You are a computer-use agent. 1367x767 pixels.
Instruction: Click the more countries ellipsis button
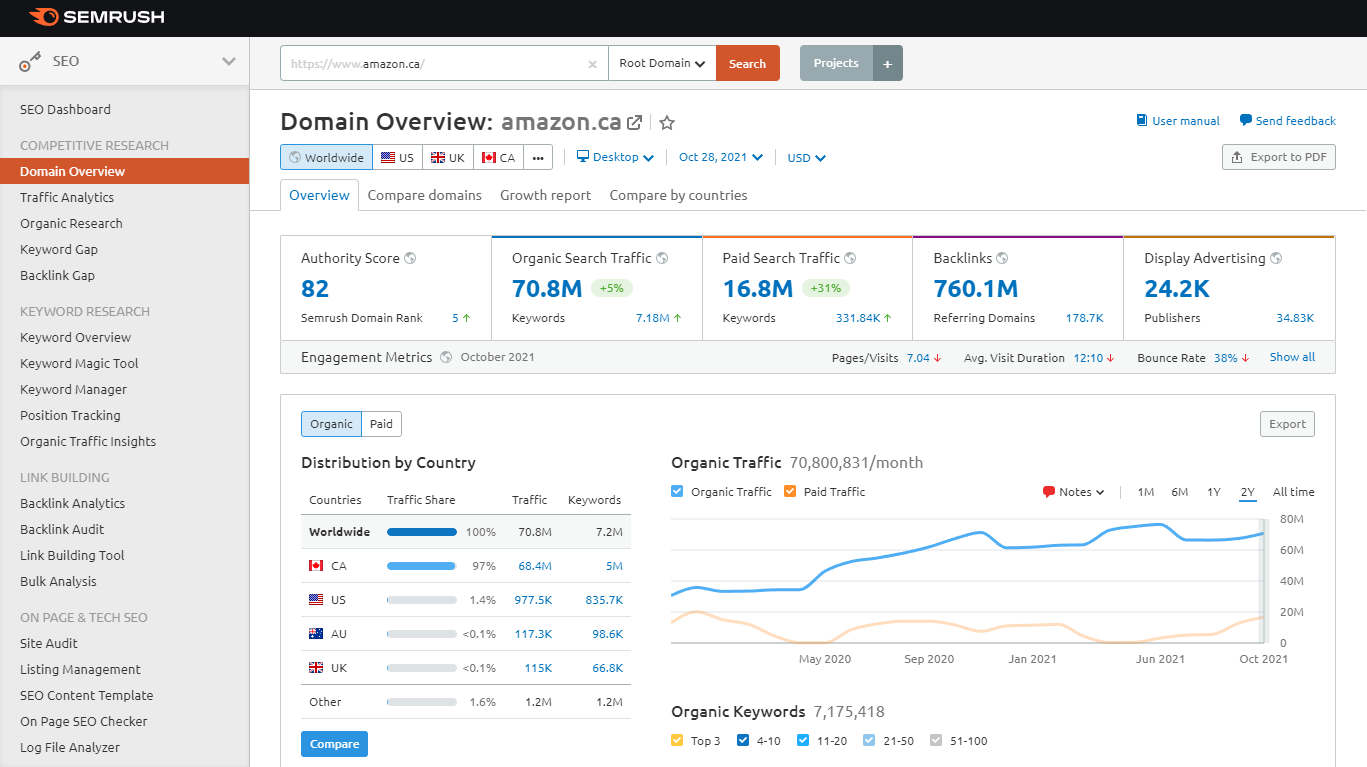pyautogui.click(x=538, y=158)
